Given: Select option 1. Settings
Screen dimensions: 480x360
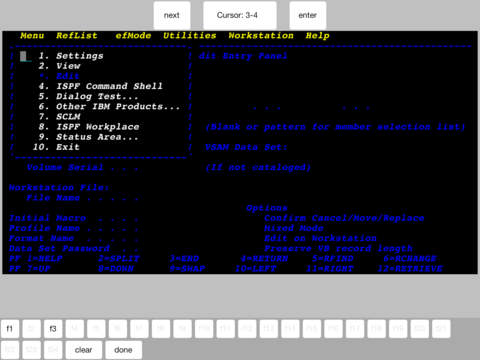Looking at the screenshot, I should (x=71, y=56).
